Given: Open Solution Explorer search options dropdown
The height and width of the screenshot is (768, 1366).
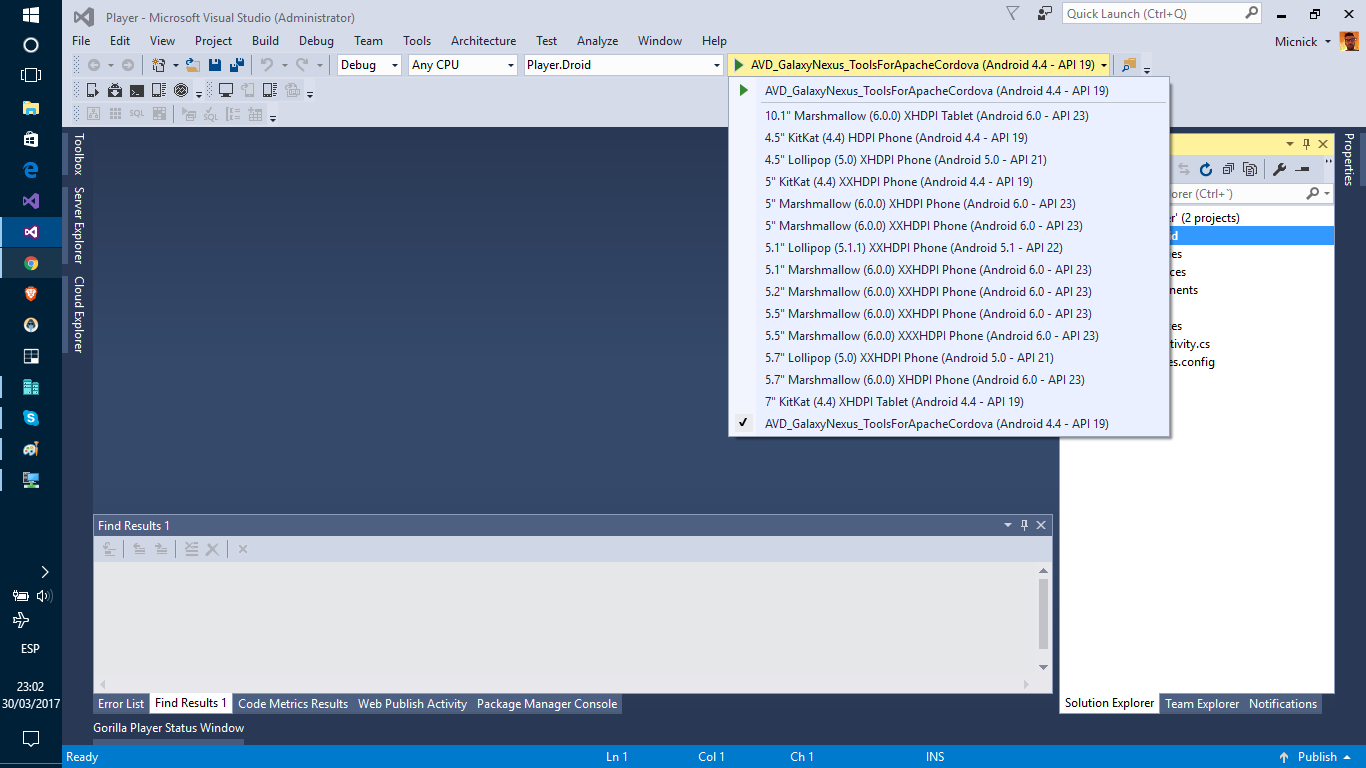Looking at the screenshot, I should tap(1326, 193).
